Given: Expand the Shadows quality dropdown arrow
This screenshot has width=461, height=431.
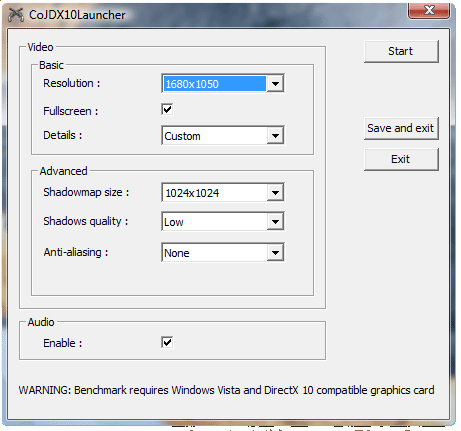Looking at the screenshot, I should pyautogui.click(x=275, y=221).
